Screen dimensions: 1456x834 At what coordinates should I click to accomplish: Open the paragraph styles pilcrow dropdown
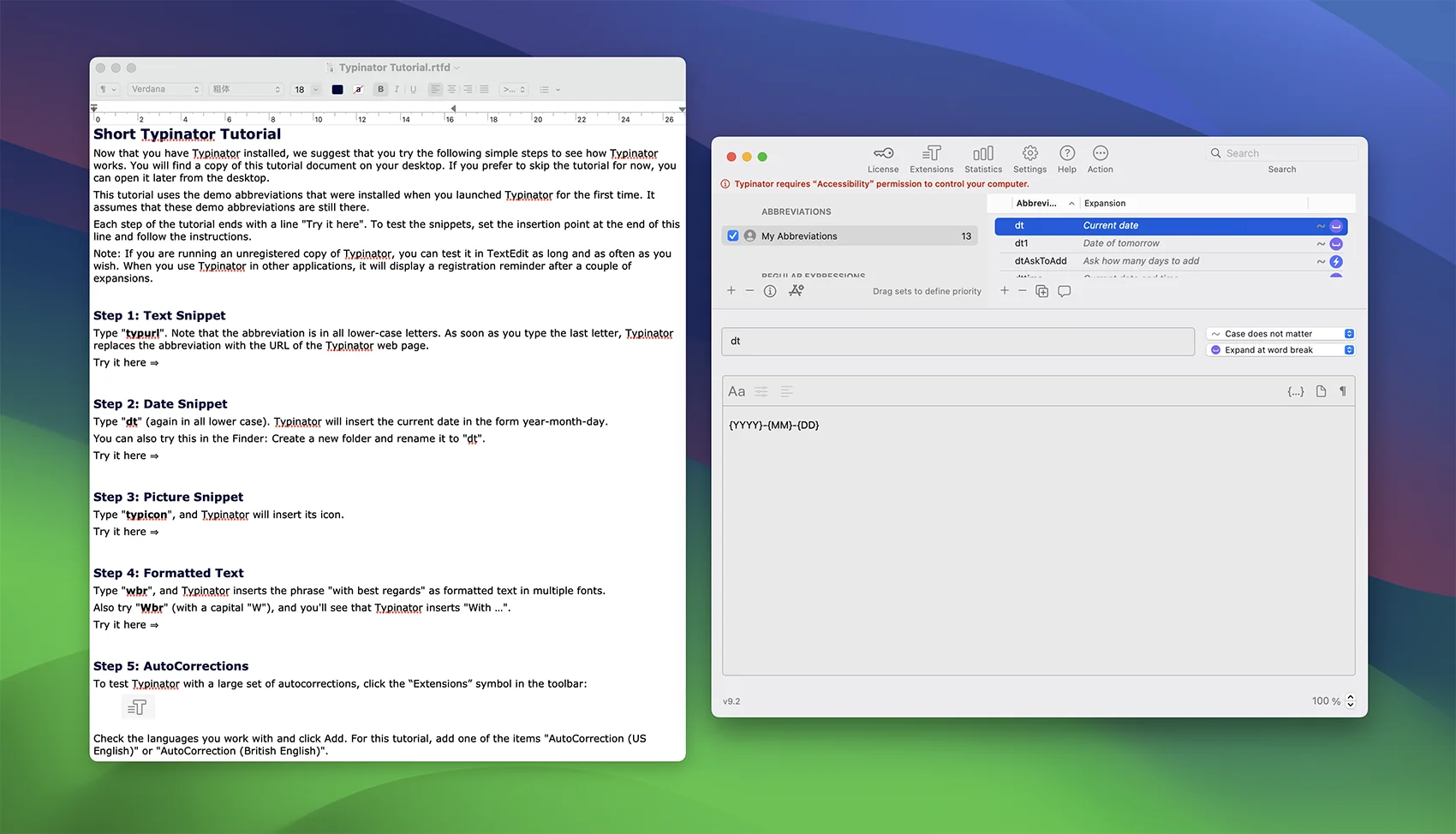point(108,89)
